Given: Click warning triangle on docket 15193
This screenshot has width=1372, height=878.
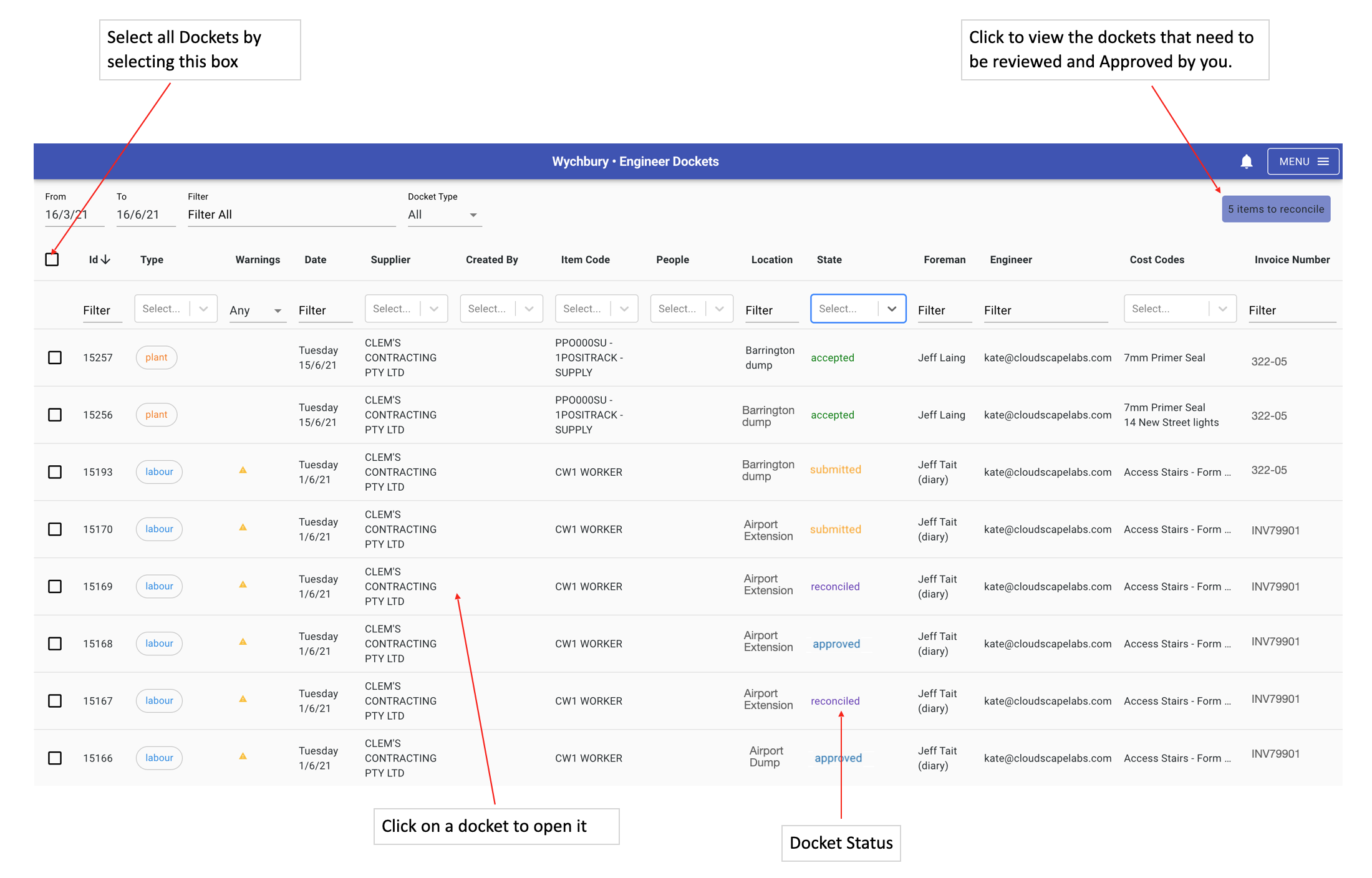Looking at the screenshot, I should coord(243,470).
